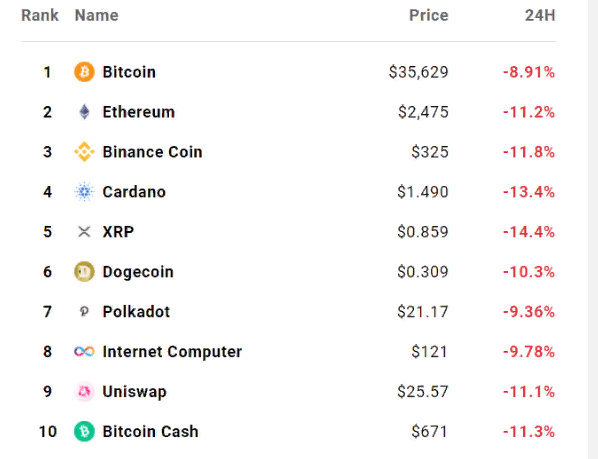The width and height of the screenshot is (598, 459).
Task: Click the blue Cardano dotted icon
Action: tap(84, 191)
